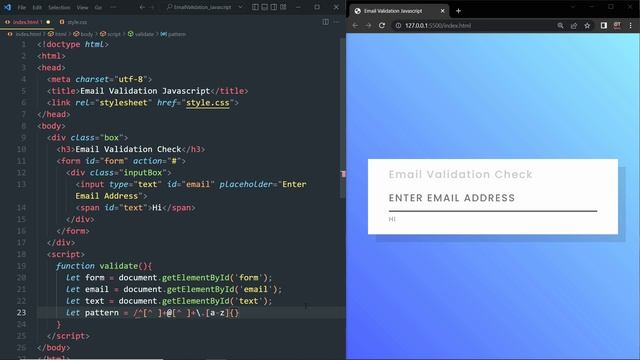
Task: Bookmark this page with the star icon
Action: pyautogui.click(x=587, y=25)
